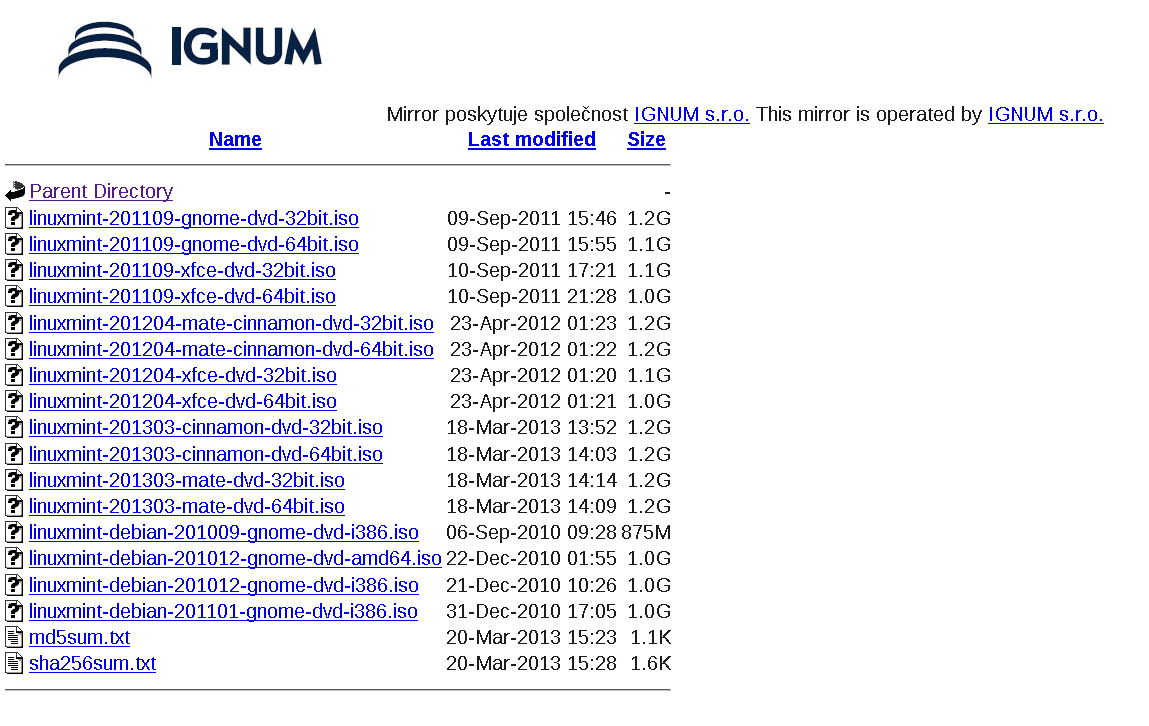Click the Parent Directory back-arrow icon
This screenshot has height=726, width=1149.
(15, 192)
